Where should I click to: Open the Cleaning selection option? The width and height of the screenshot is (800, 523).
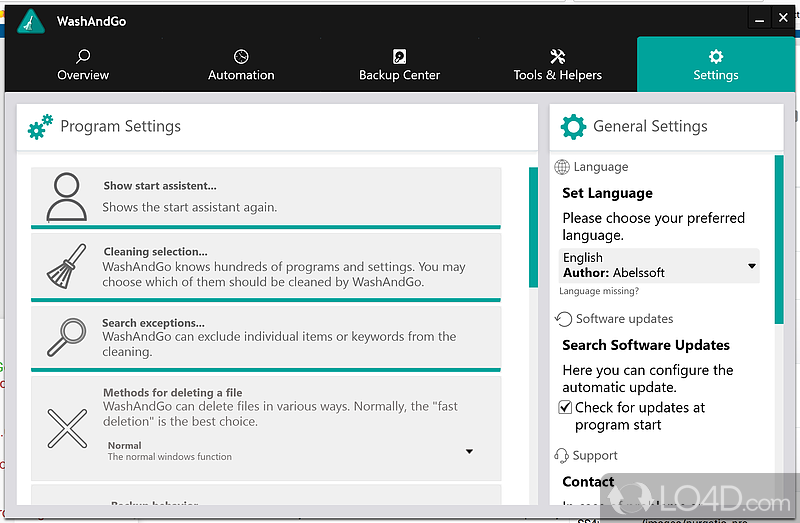[266, 267]
